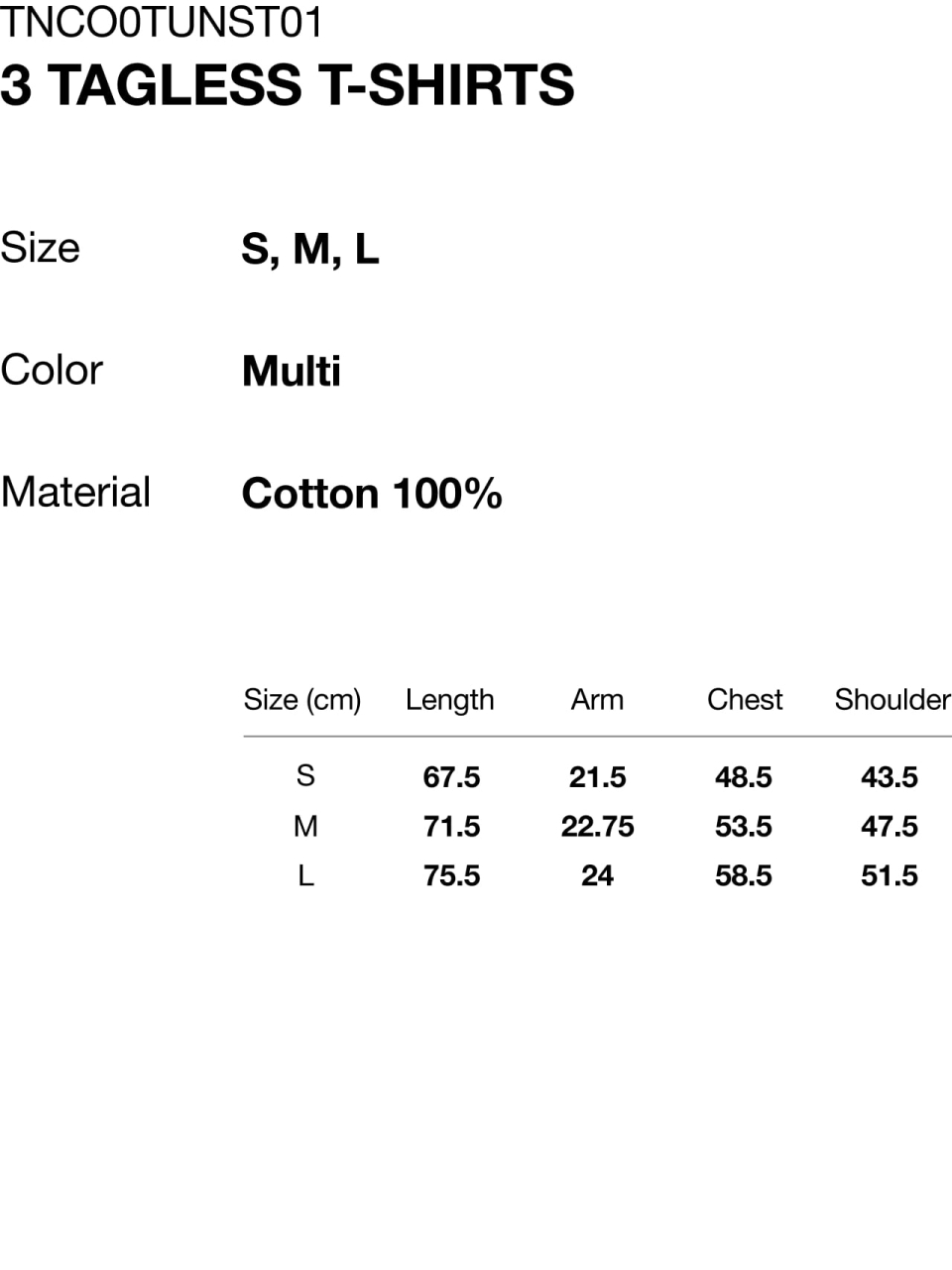Select the Cotton 100% text

click(372, 493)
